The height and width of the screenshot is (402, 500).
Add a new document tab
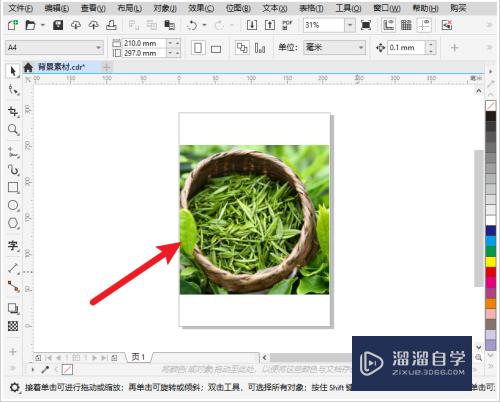(x=107, y=68)
